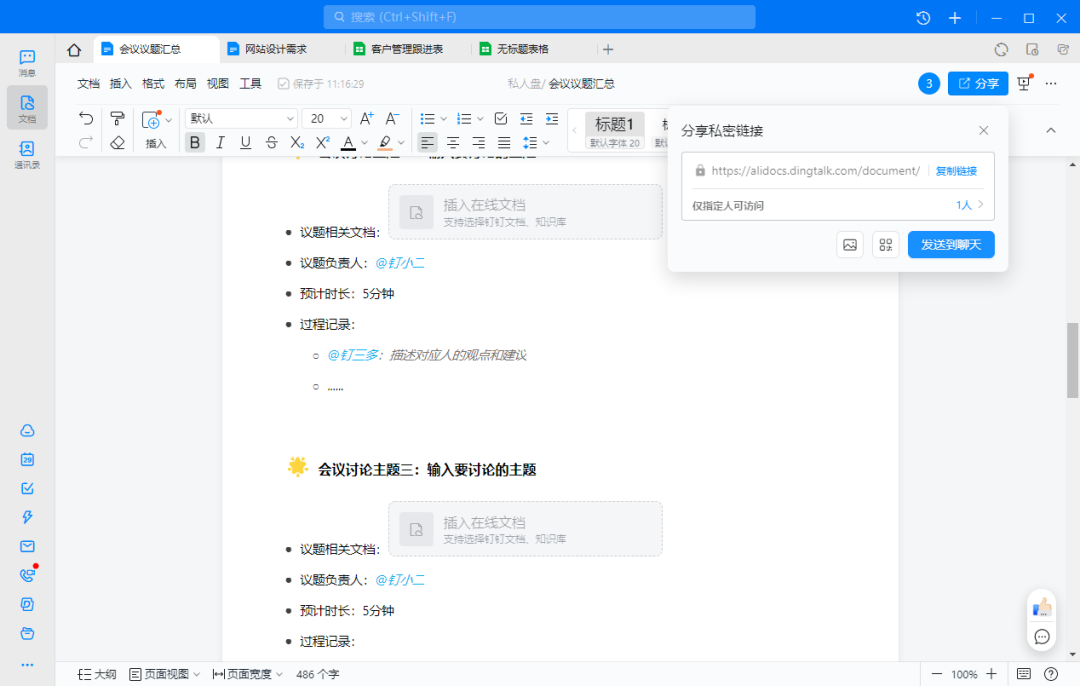Screen dimensions: 1080x686
Task: Increase font size with A+ icon
Action: point(366,118)
